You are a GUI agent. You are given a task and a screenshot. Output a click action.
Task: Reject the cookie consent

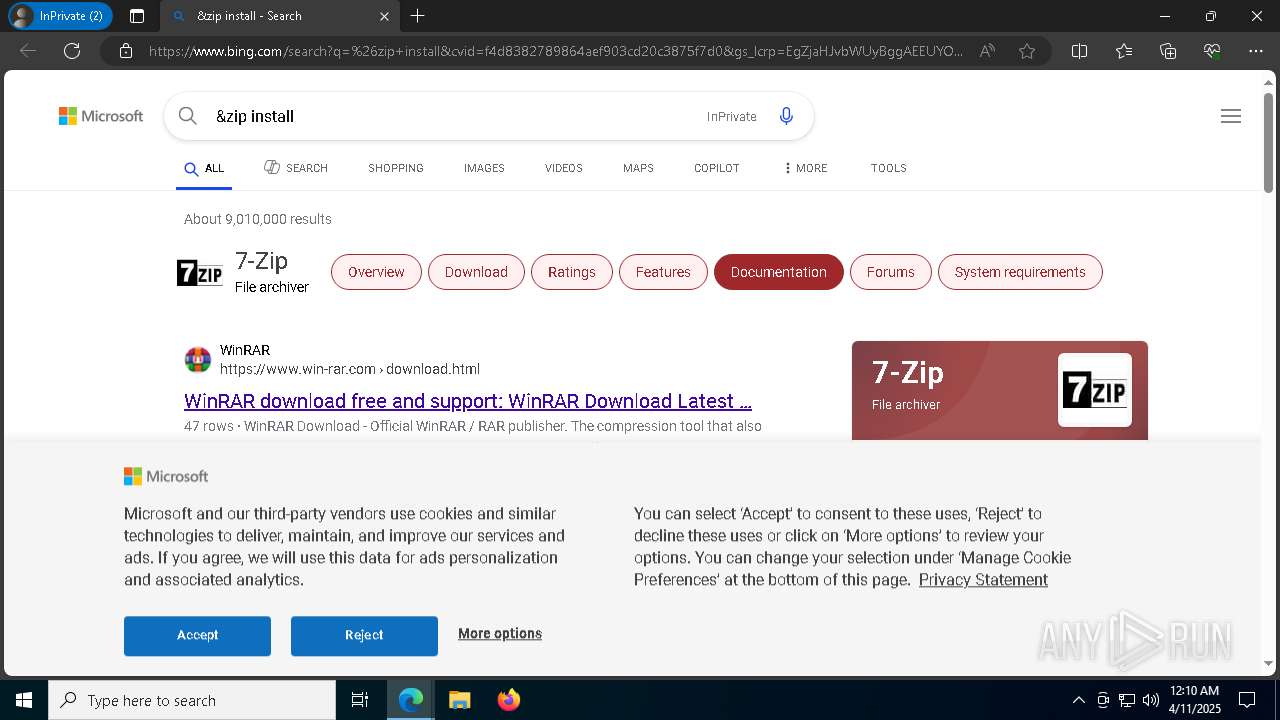[x=364, y=635]
